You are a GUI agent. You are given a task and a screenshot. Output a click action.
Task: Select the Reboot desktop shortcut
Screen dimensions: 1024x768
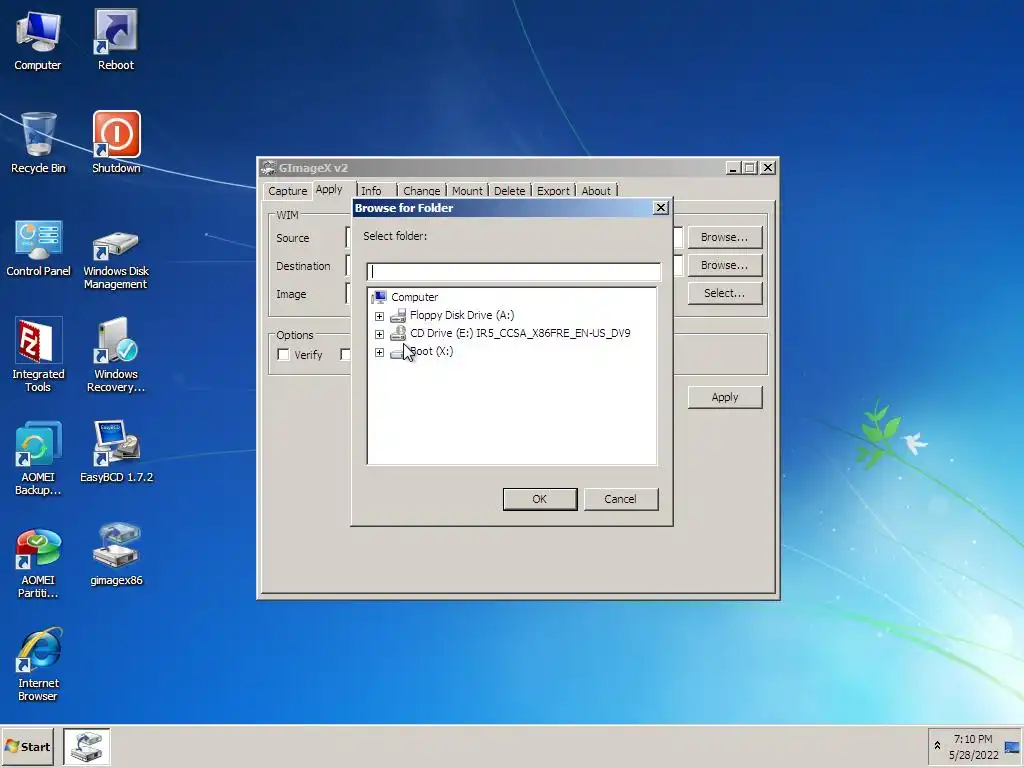coord(116,40)
